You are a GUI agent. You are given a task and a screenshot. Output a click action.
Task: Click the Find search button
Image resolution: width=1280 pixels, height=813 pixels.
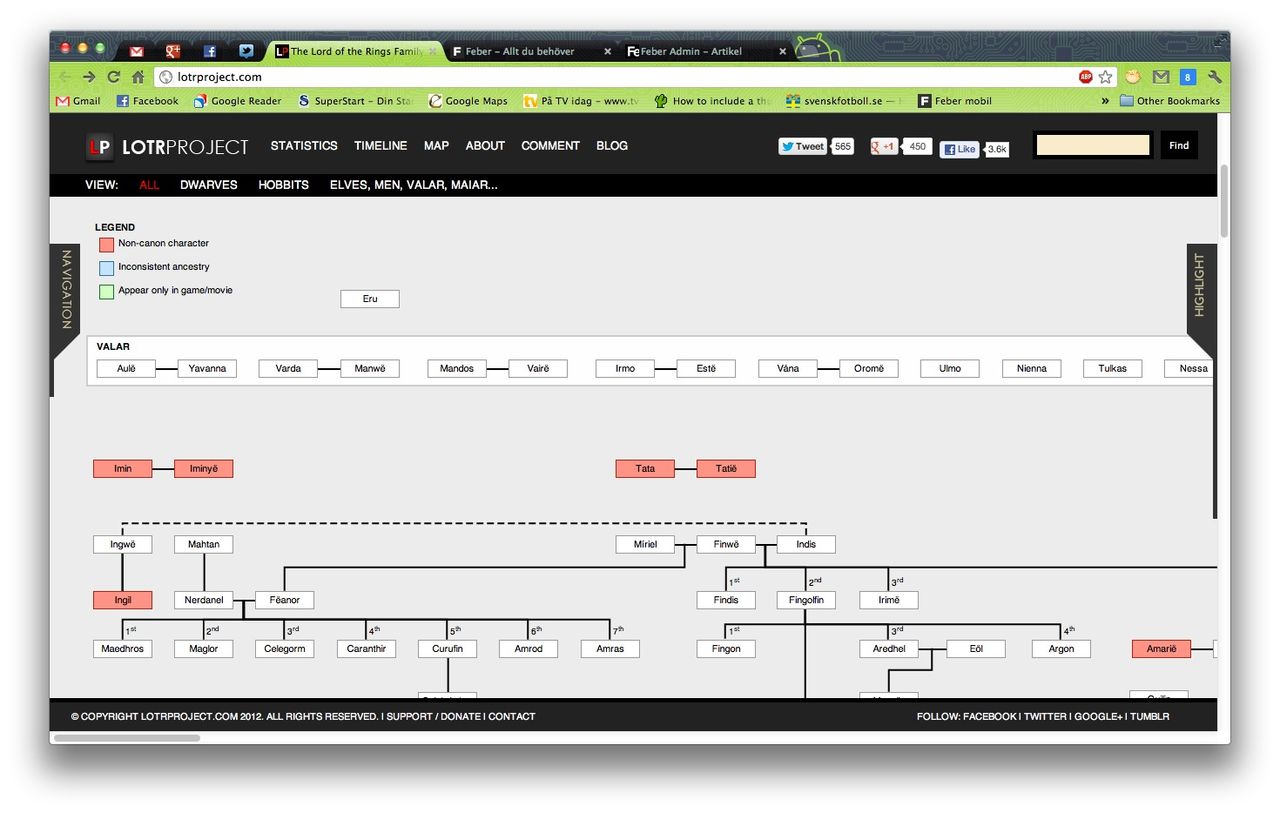[1179, 146]
